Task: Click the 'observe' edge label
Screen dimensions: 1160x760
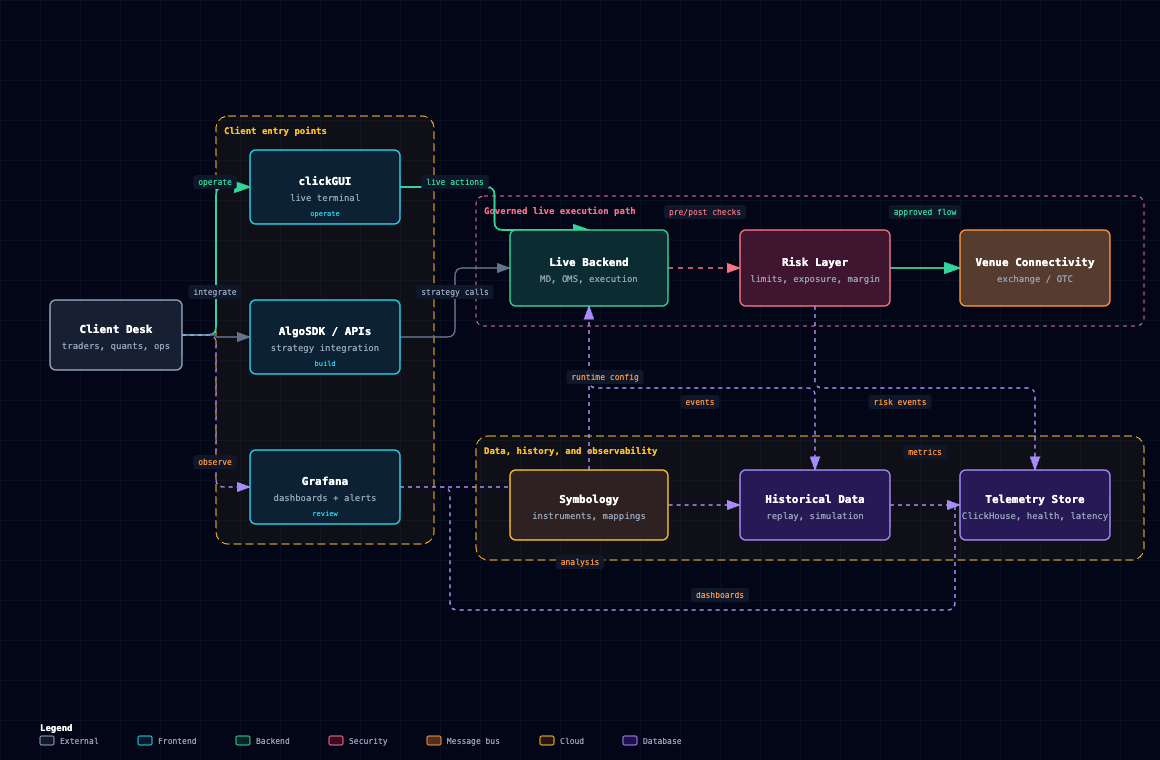Action: tap(215, 462)
